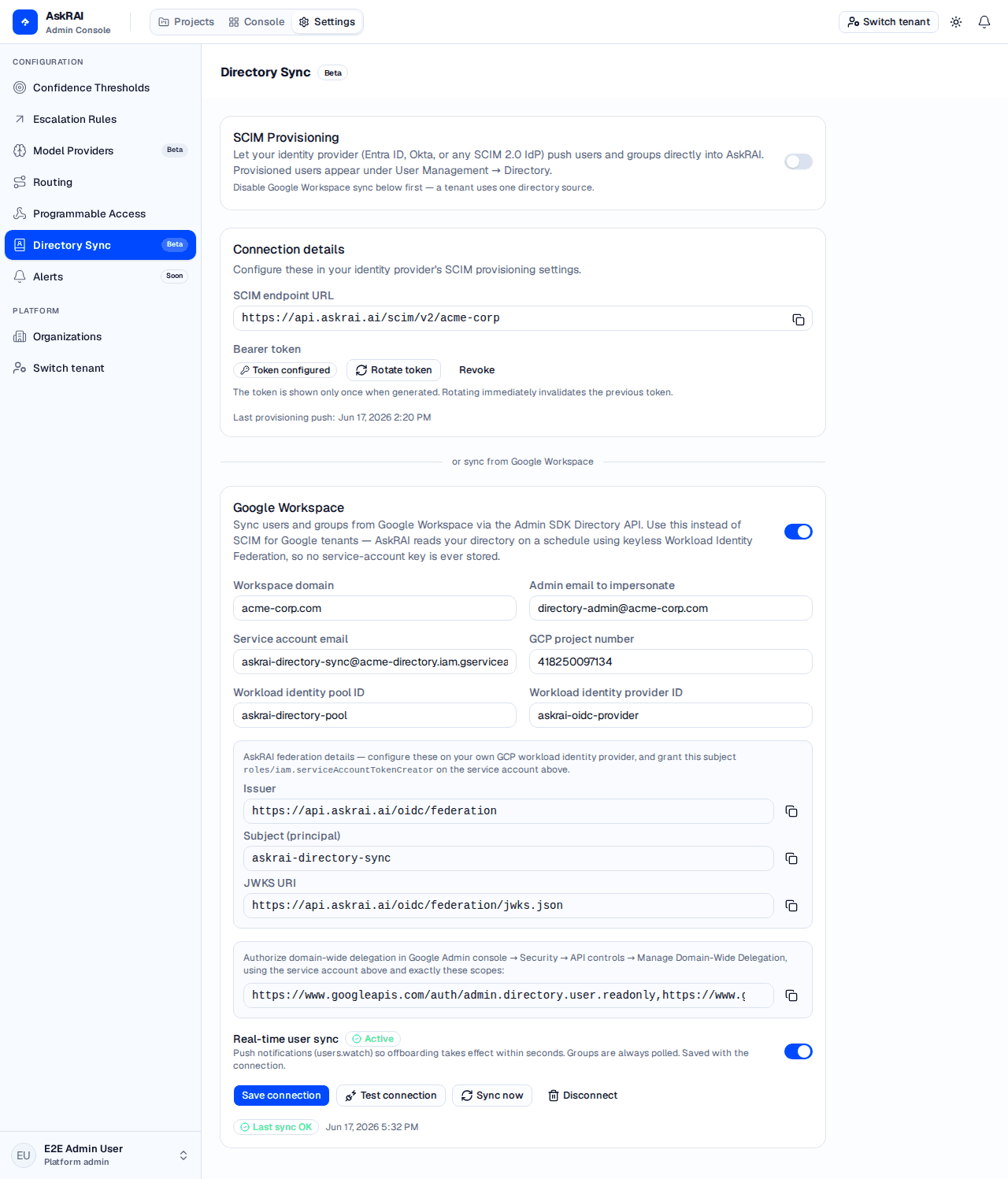Click the Disconnect button

tap(583, 1096)
